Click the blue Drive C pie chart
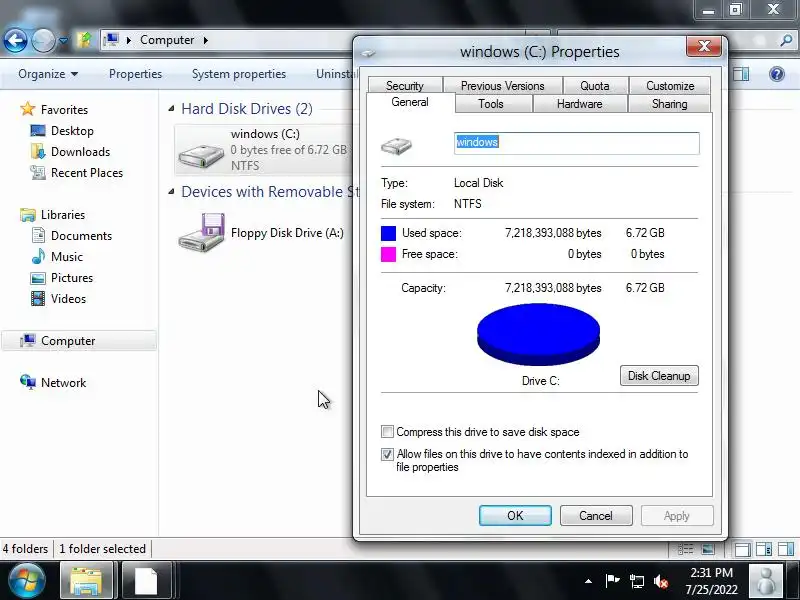This screenshot has width=800, height=600. point(538,334)
